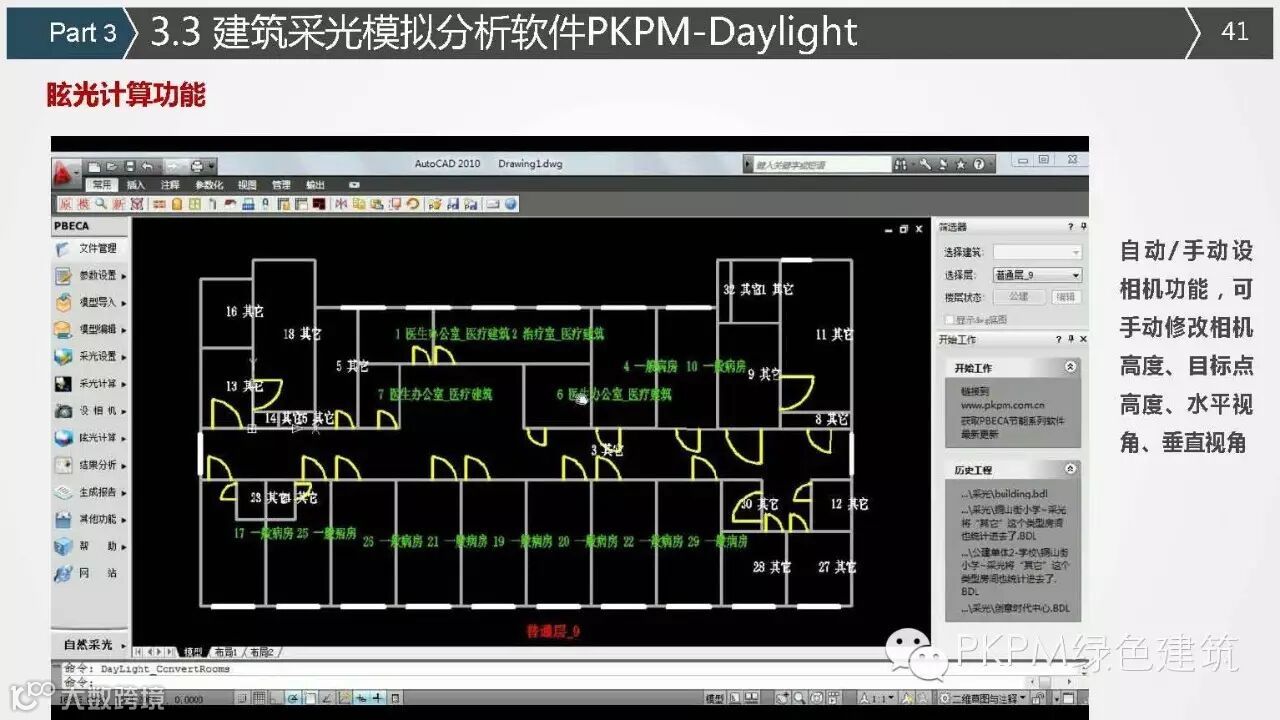Click the 结果分析 icon in sidebar
1280x720 pixels.
pos(63,464)
